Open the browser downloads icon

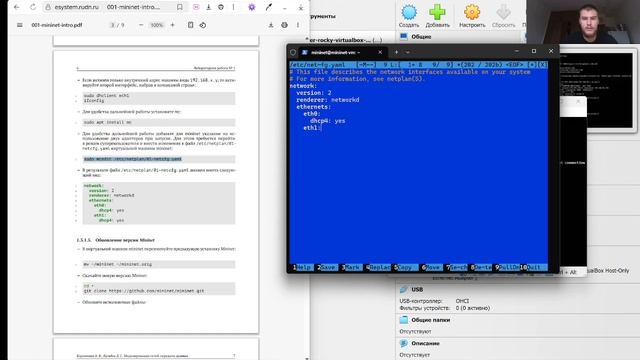tap(209, 7)
